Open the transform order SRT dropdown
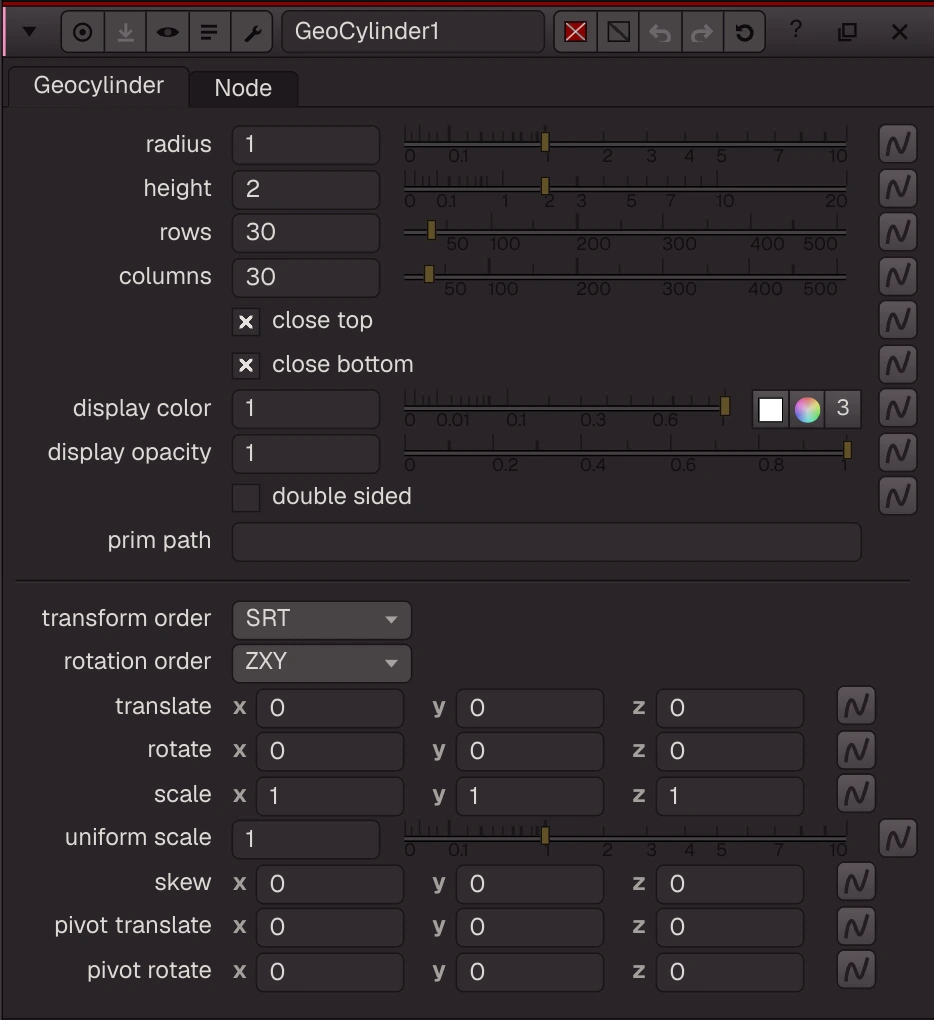 click(x=321, y=619)
